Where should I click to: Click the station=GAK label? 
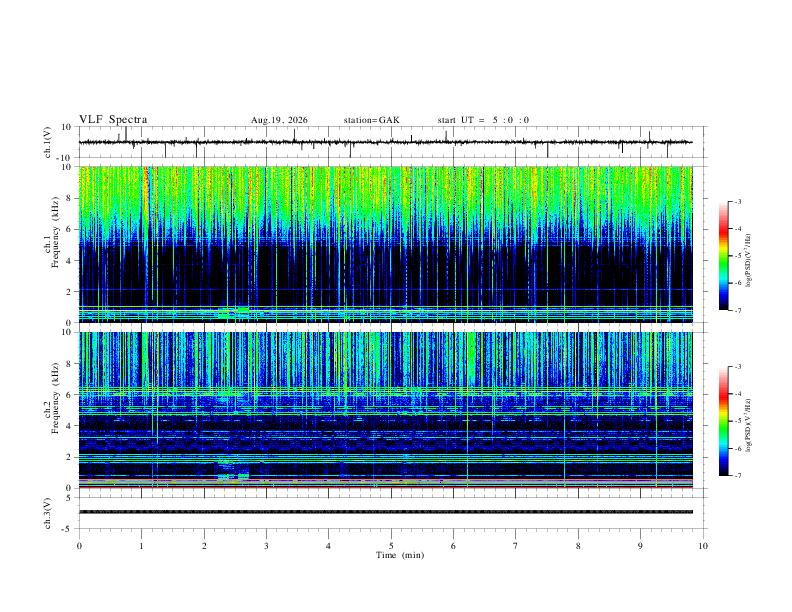pyautogui.click(x=371, y=120)
